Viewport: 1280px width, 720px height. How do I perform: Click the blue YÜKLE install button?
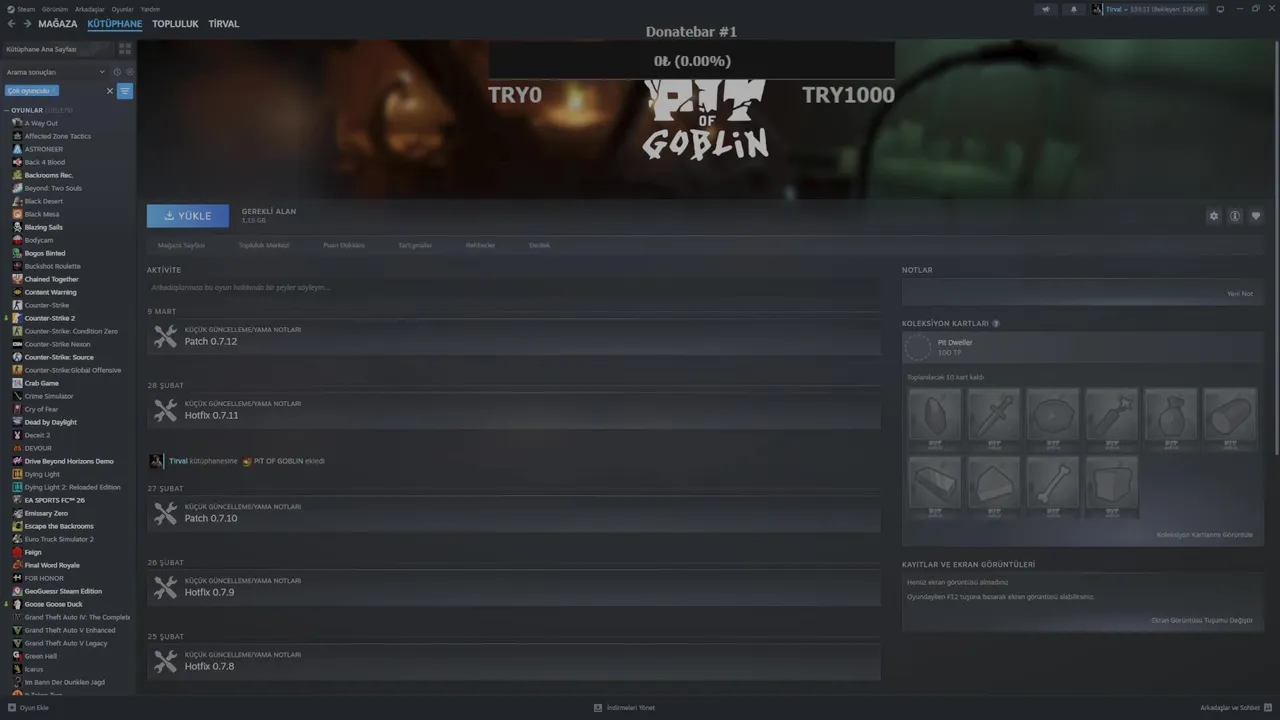click(x=188, y=216)
